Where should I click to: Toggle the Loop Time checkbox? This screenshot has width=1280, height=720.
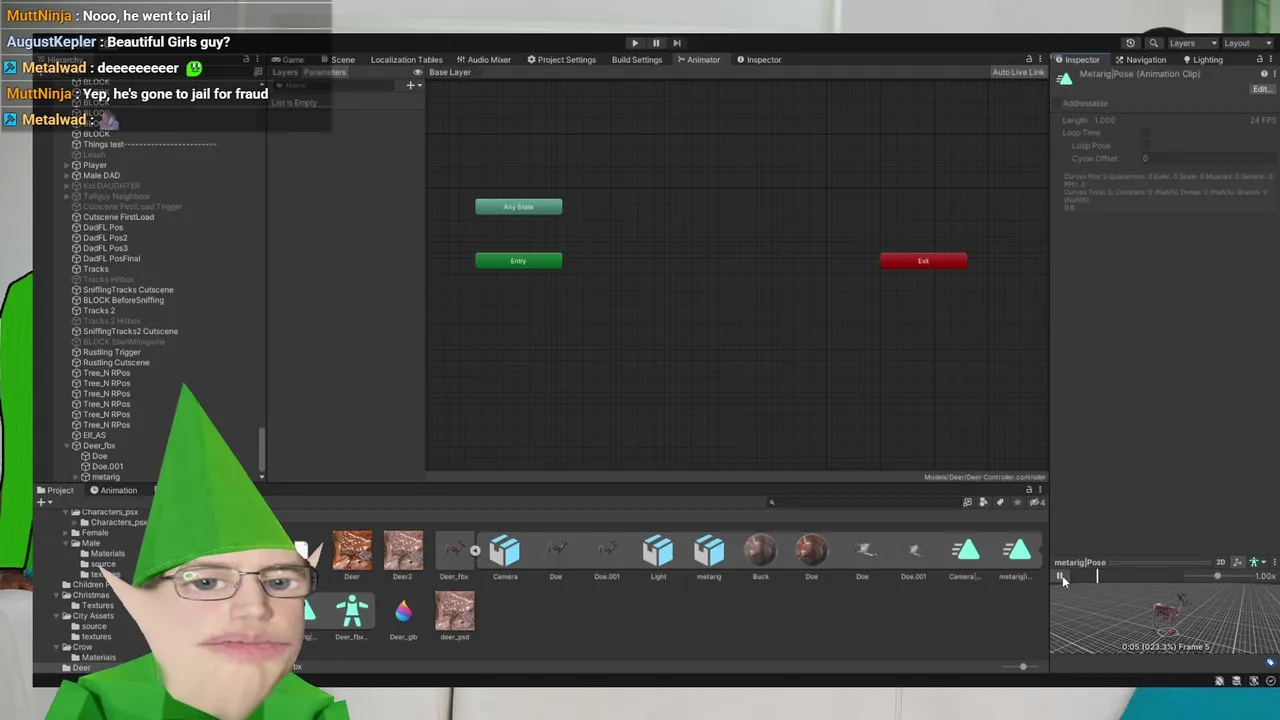tap(1146, 132)
